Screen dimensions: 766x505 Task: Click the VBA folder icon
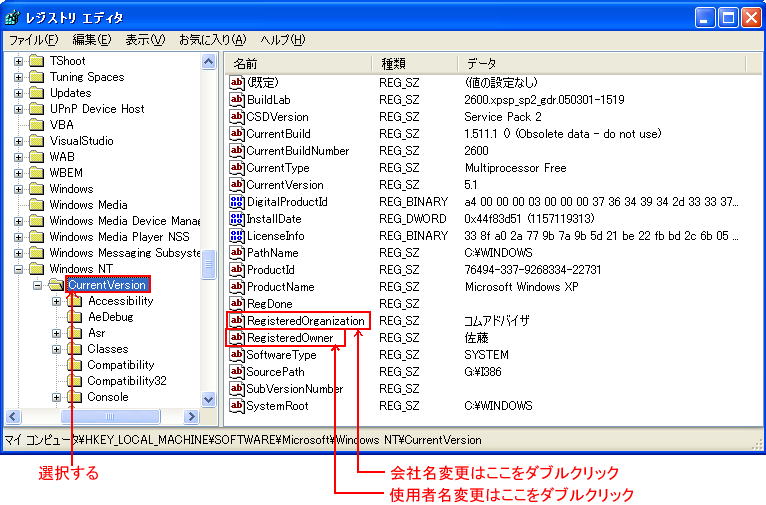click(37, 125)
